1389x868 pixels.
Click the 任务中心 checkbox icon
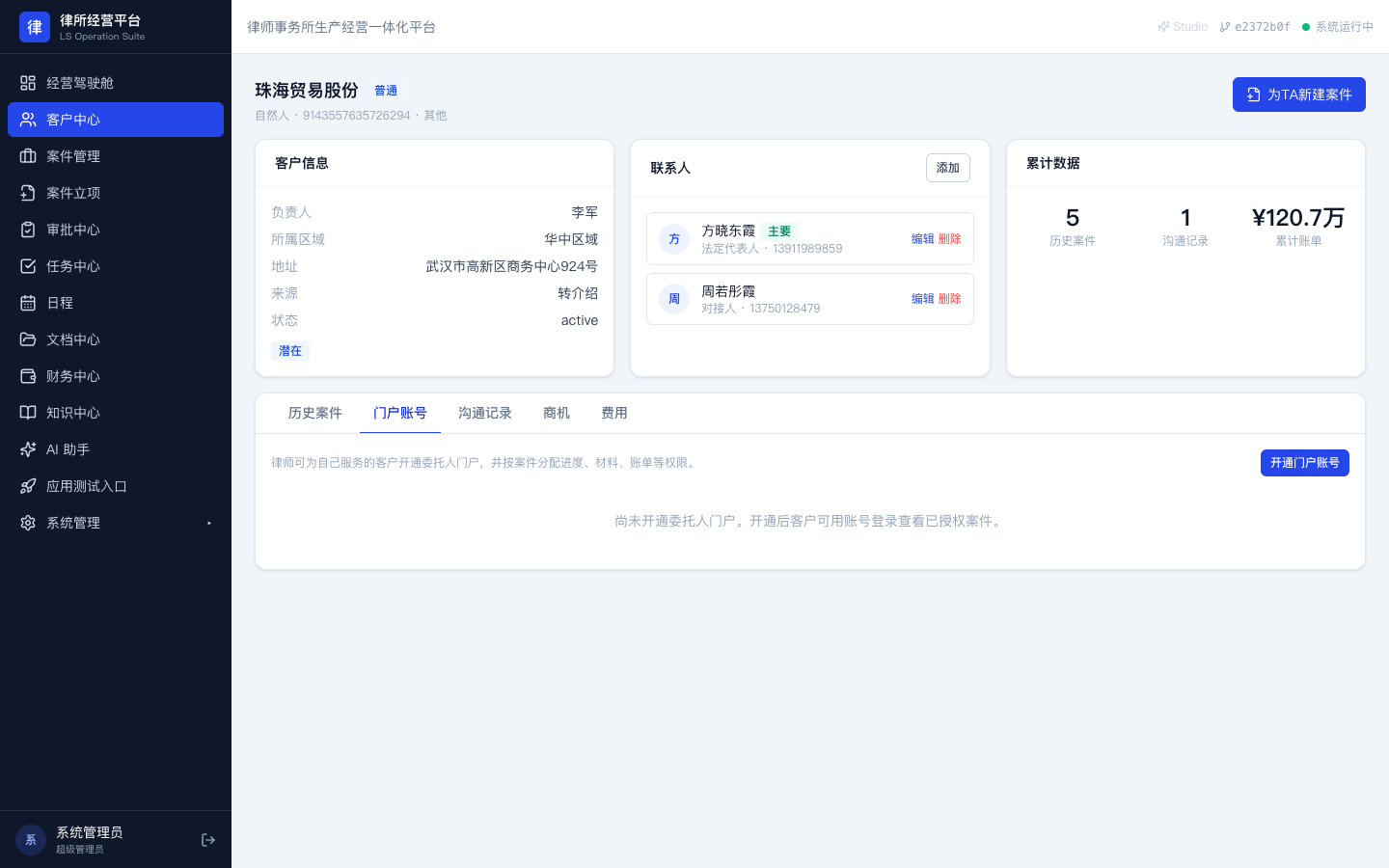(x=28, y=266)
